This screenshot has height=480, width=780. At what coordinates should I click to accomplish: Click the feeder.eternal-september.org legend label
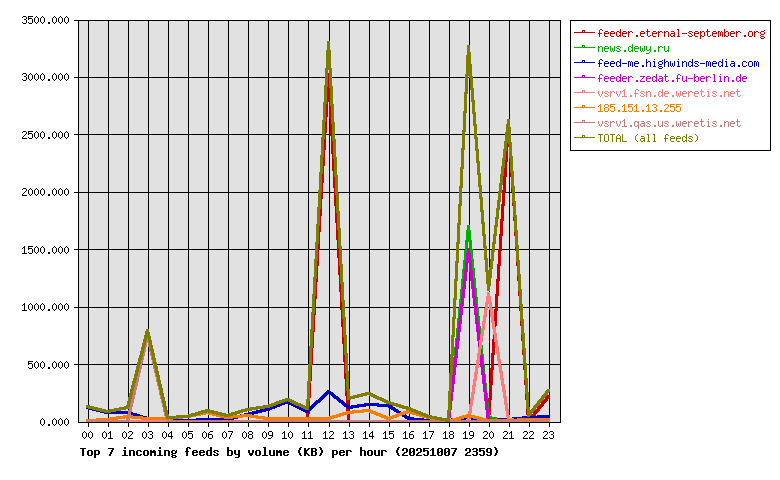(681, 33)
